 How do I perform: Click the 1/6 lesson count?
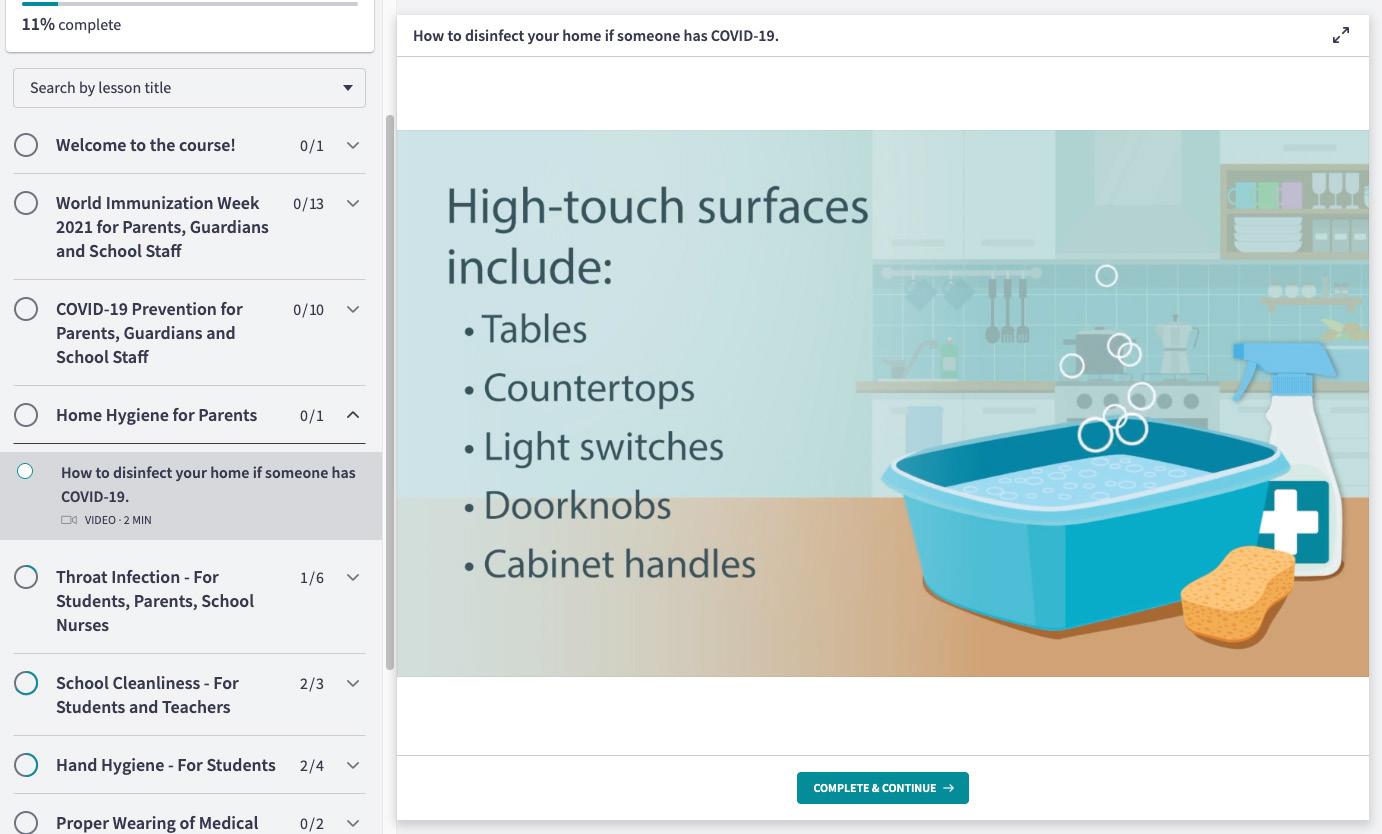312,578
